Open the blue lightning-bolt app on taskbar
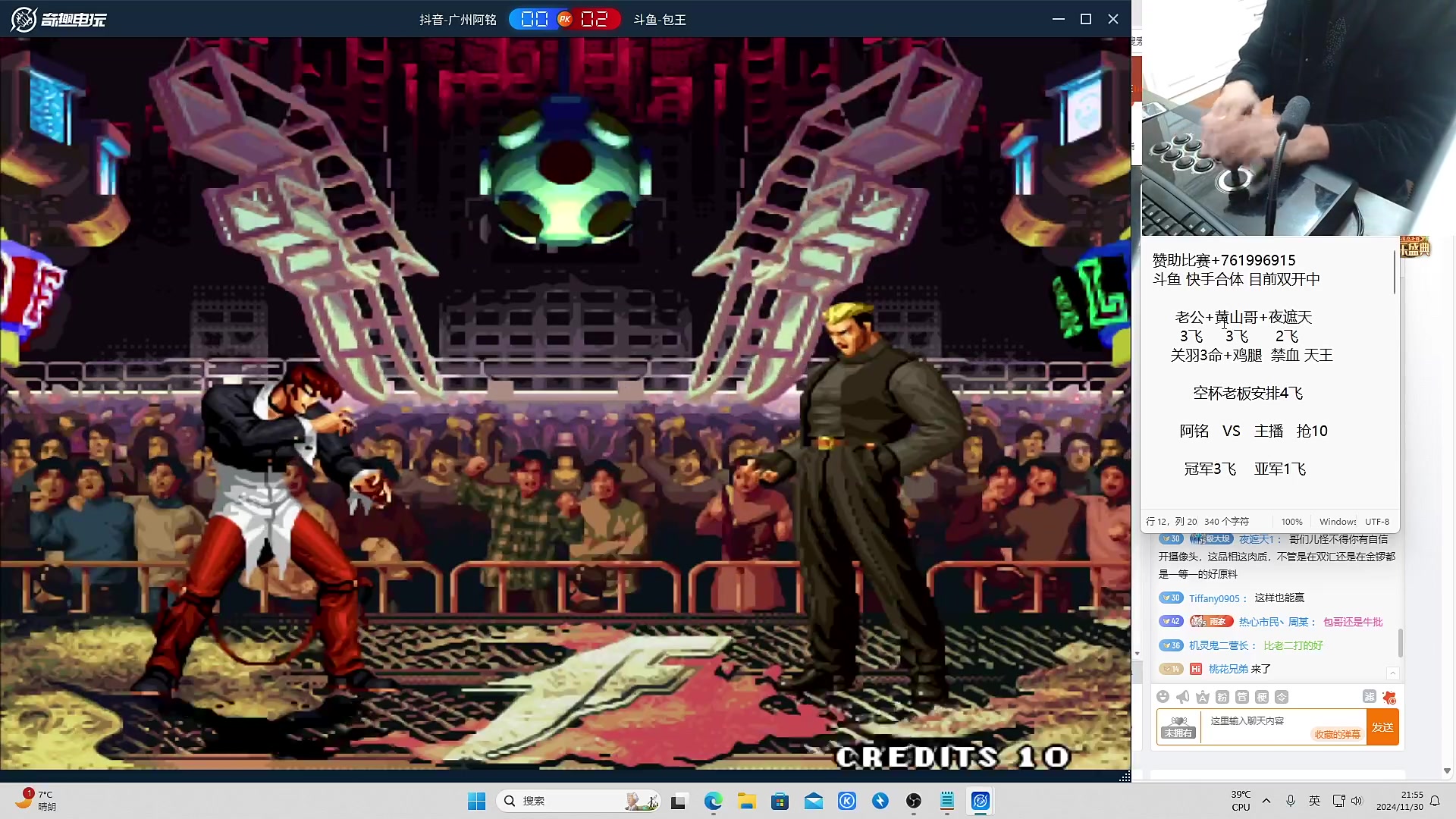The height and width of the screenshot is (819, 1456). (x=880, y=801)
